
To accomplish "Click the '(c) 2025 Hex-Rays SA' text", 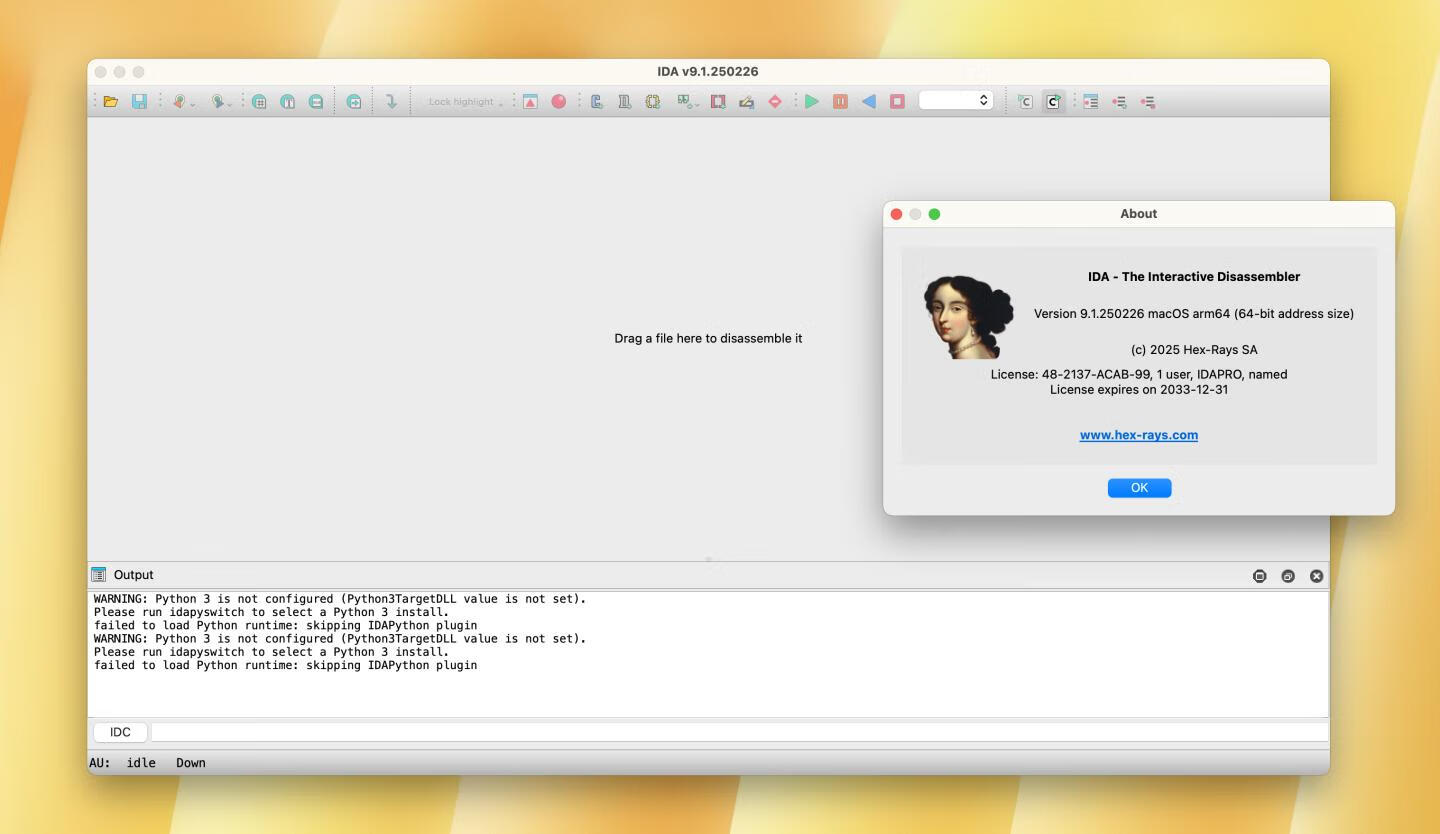I will (1194, 350).
